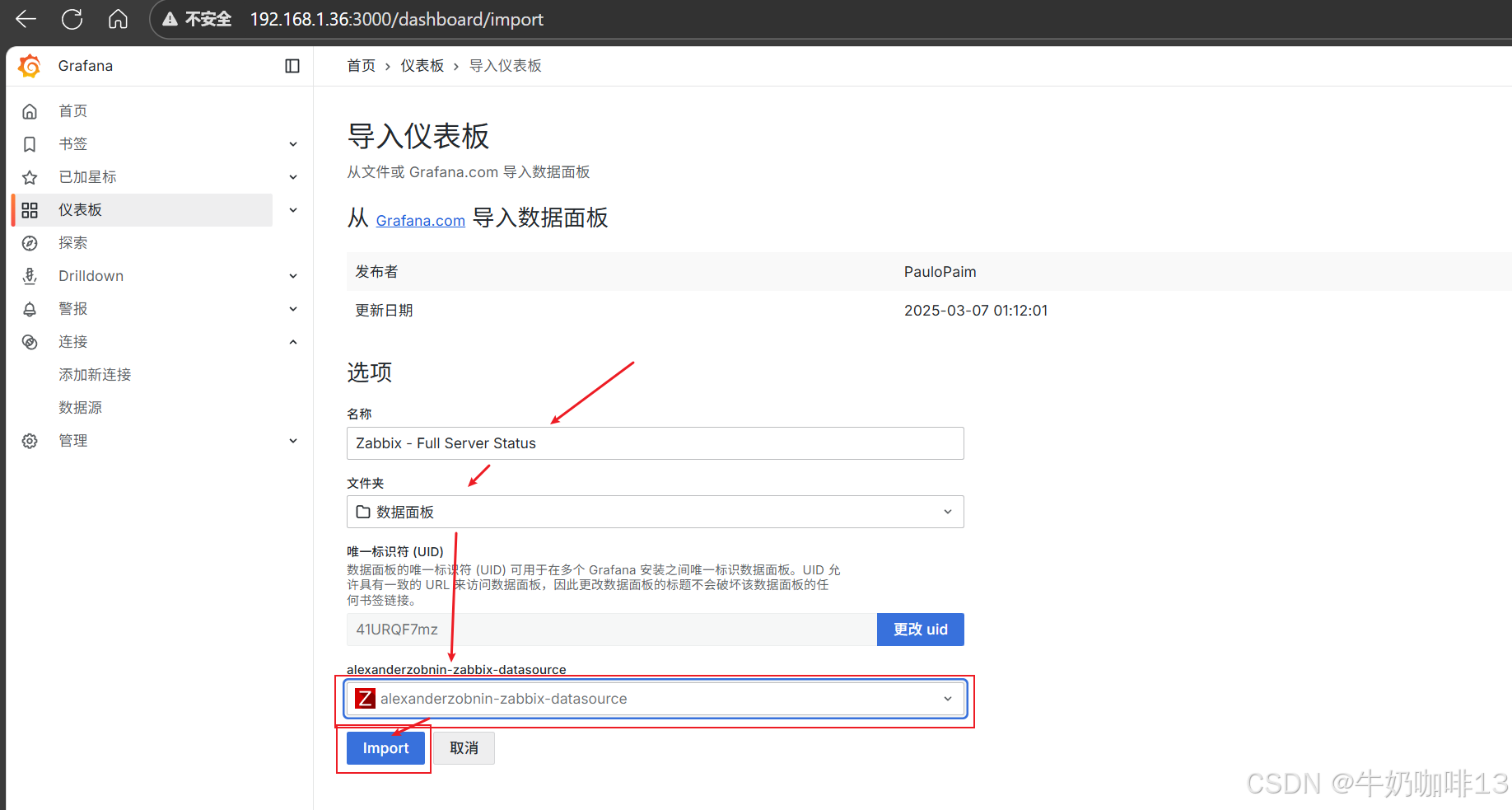
Task: Expand the 仪表板 sidebar section chevron
Action: pyautogui.click(x=293, y=210)
